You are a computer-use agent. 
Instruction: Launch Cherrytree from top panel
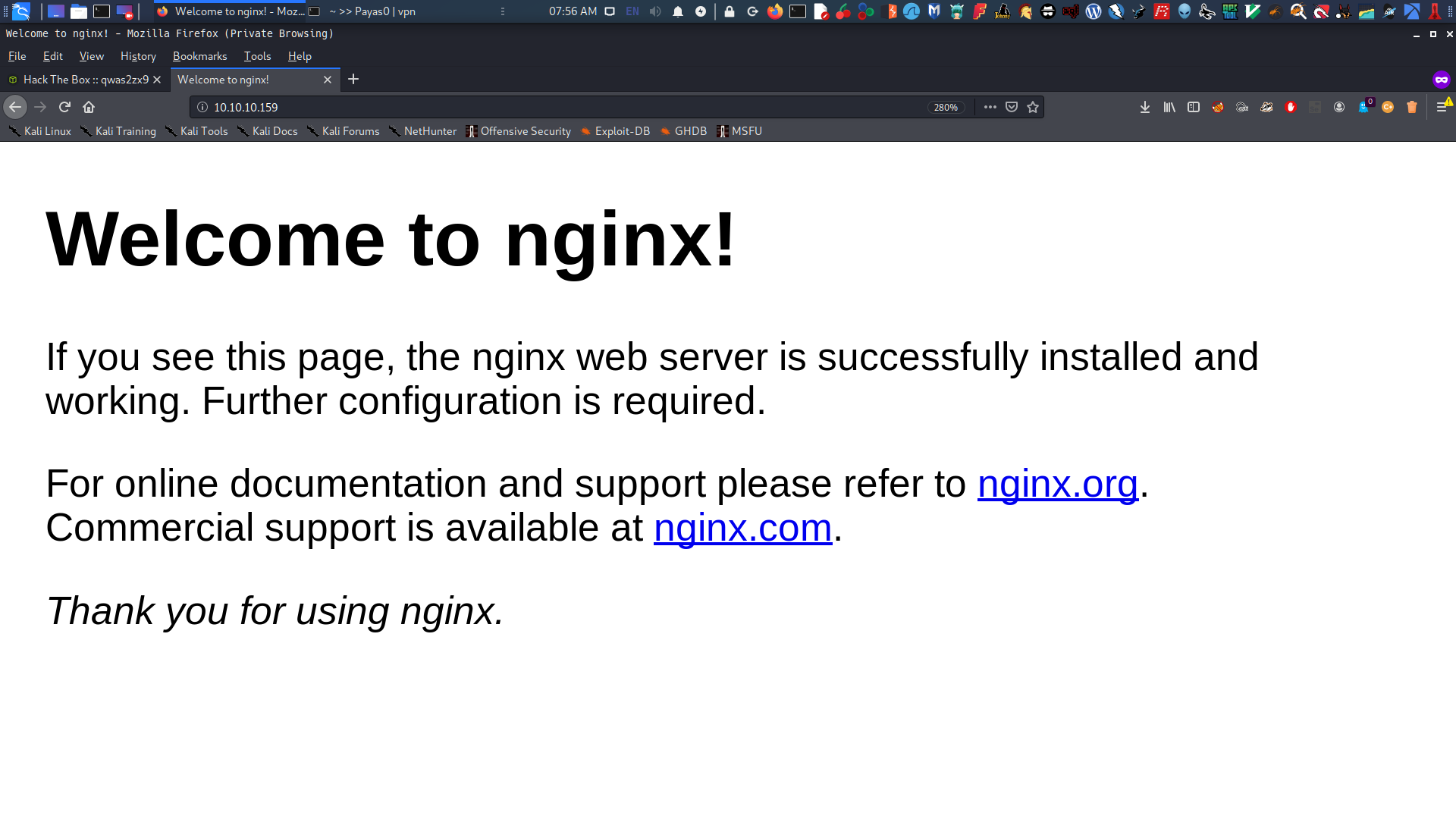coord(843,11)
